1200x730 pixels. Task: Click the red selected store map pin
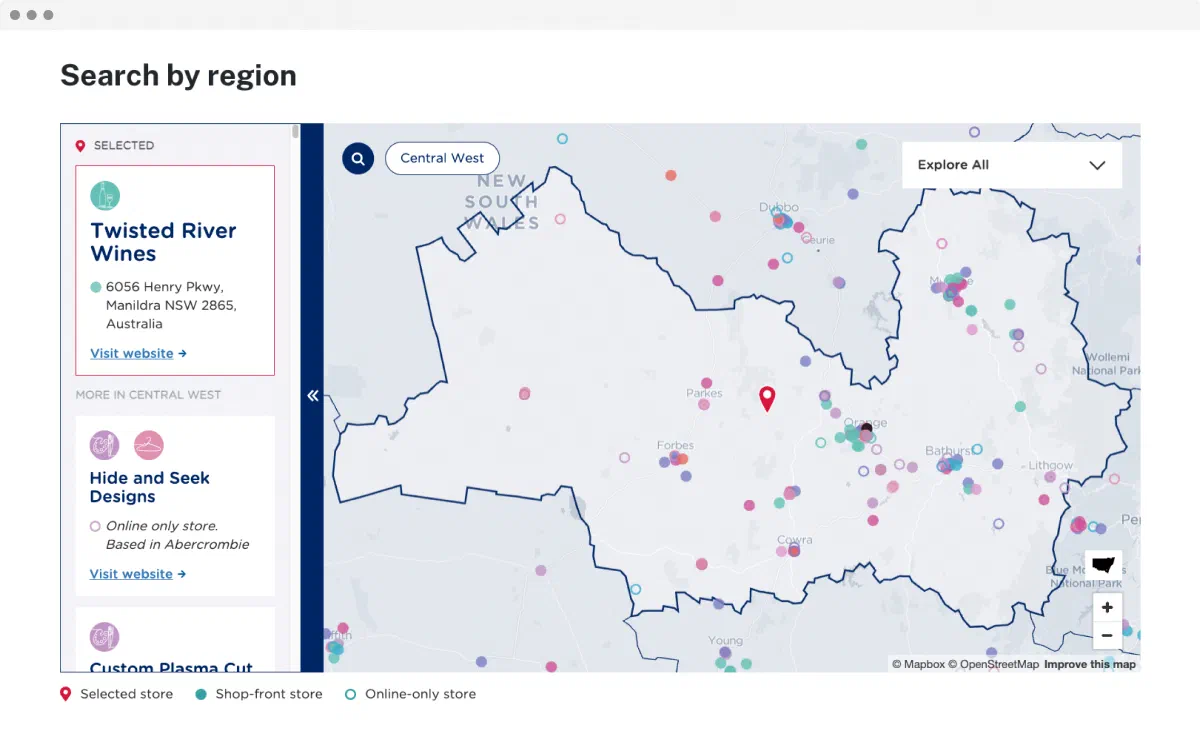767,399
